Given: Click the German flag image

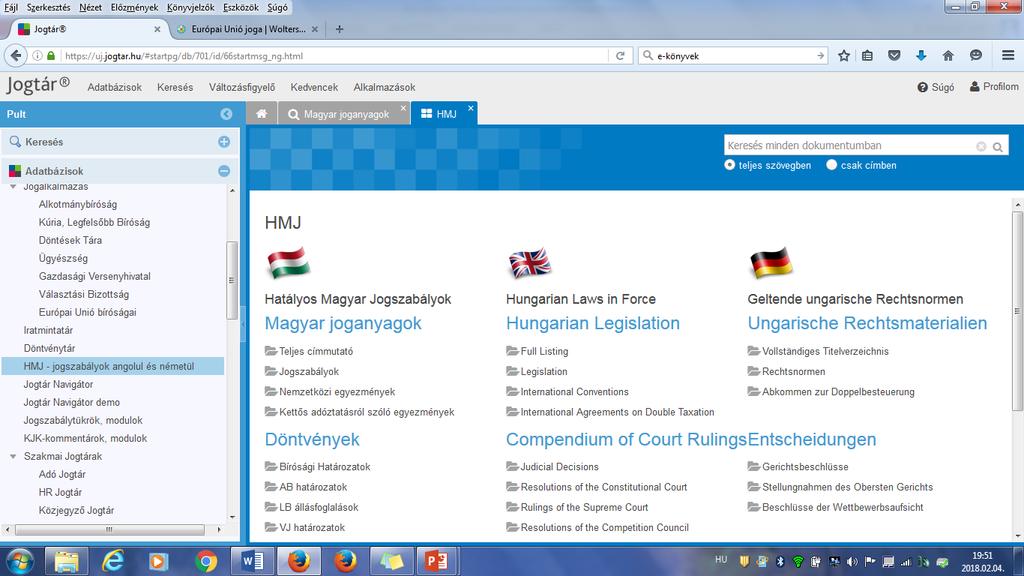Looking at the screenshot, I should pyautogui.click(x=771, y=263).
